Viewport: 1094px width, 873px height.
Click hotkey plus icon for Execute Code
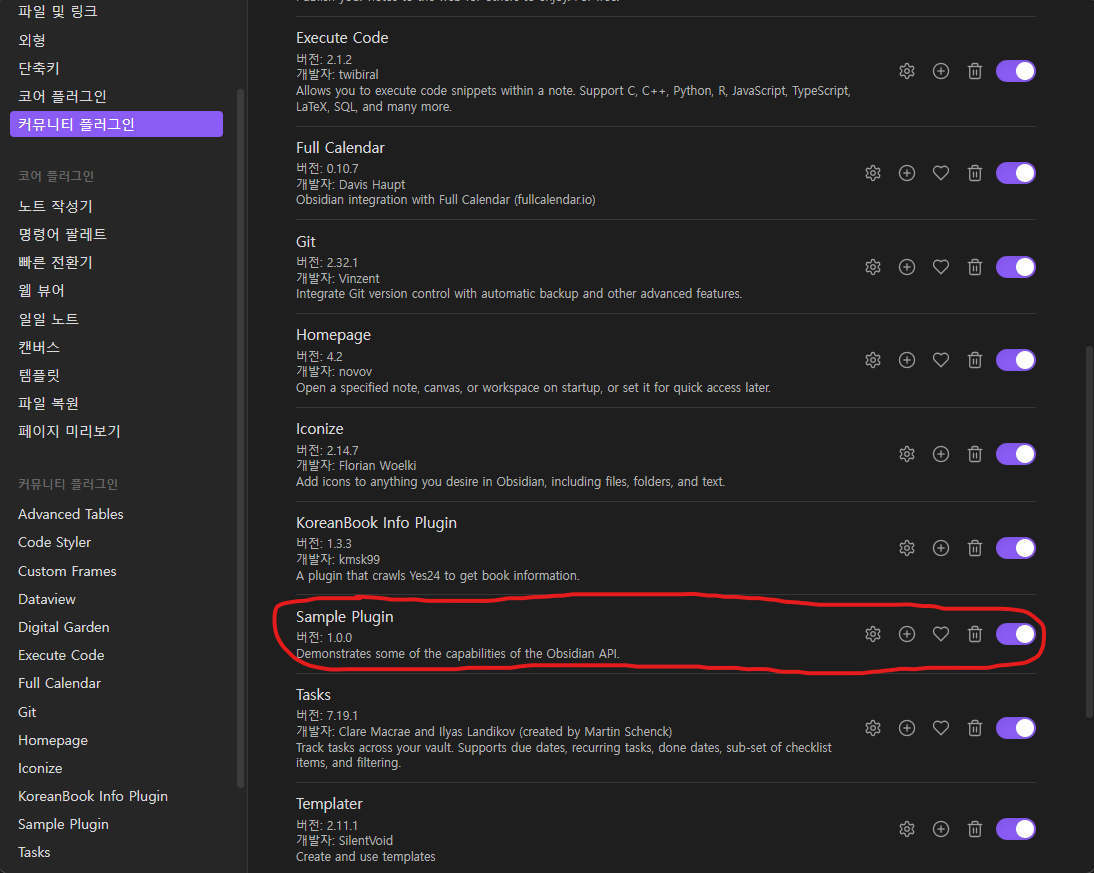click(x=941, y=71)
